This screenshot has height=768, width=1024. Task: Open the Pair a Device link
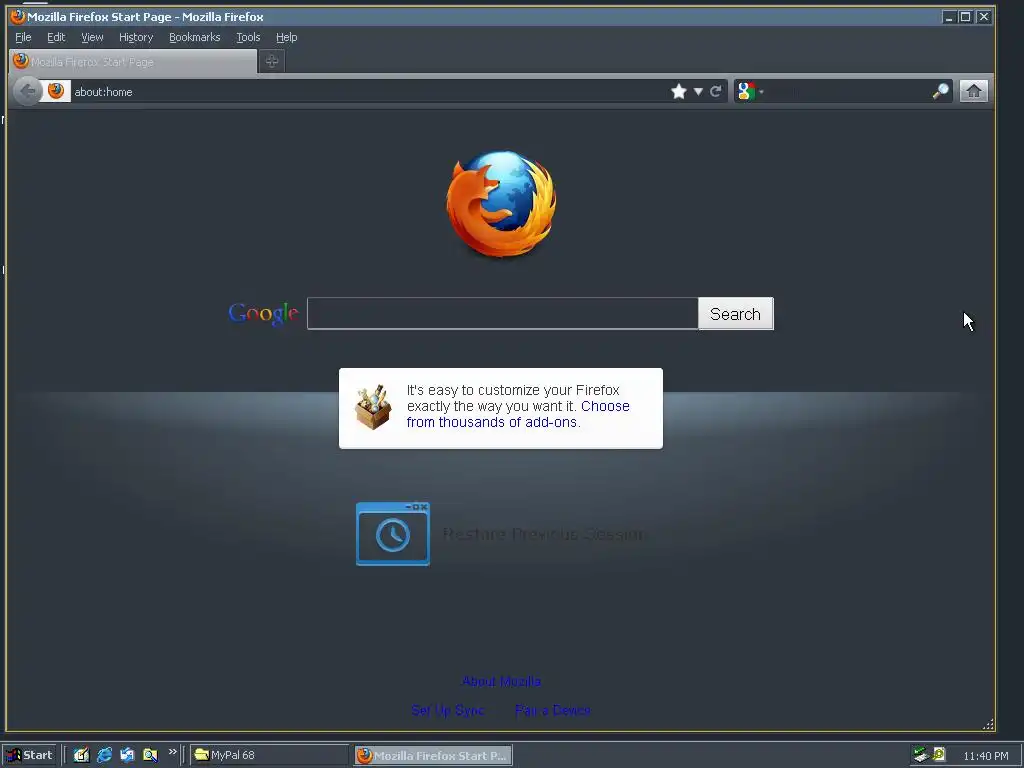coord(552,710)
